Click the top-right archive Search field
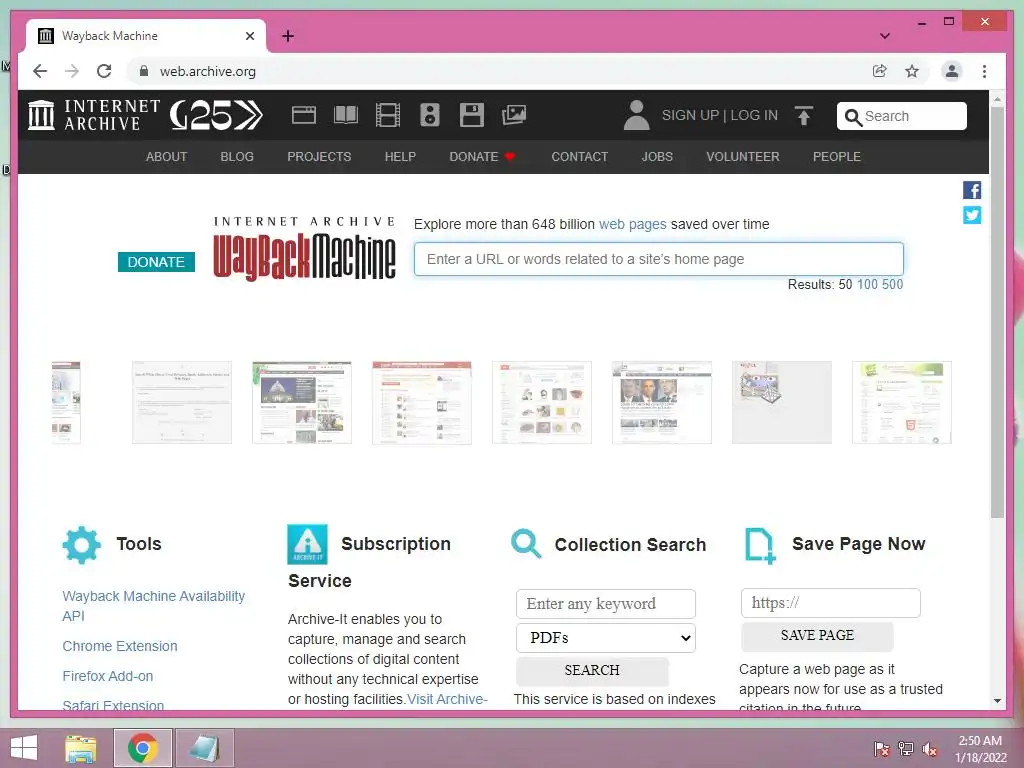1024x768 pixels. pyautogui.click(x=901, y=116)
